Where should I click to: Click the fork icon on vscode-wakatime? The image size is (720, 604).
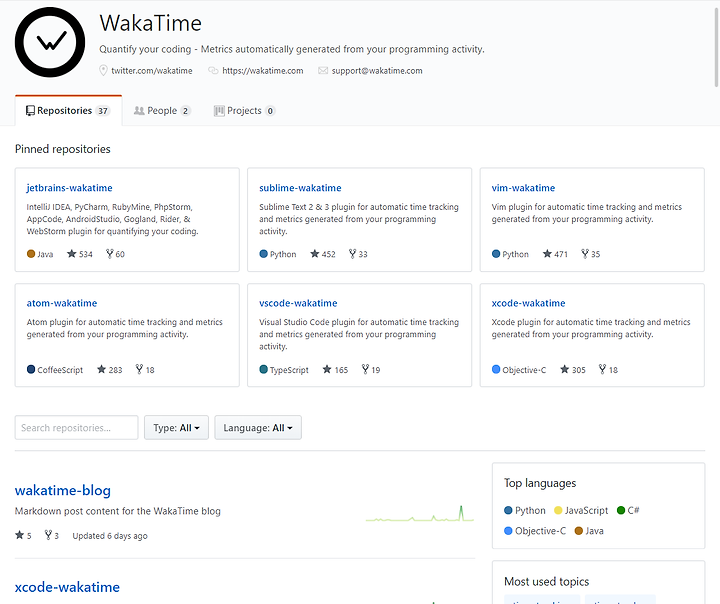(x=365, y=369)
